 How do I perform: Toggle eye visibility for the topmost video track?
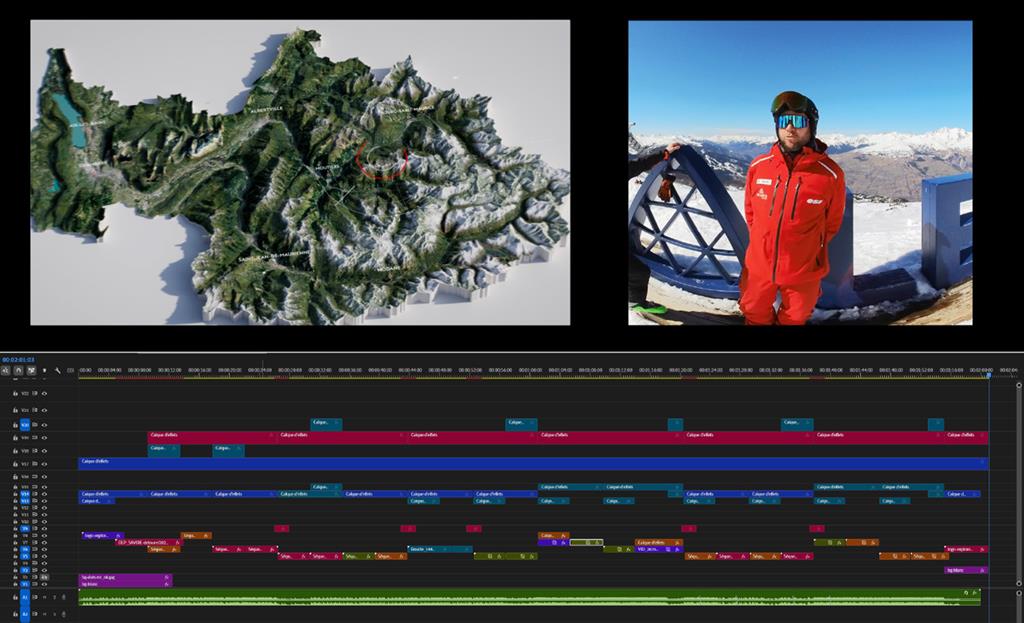pyautogui.click(x=44, y=394)
